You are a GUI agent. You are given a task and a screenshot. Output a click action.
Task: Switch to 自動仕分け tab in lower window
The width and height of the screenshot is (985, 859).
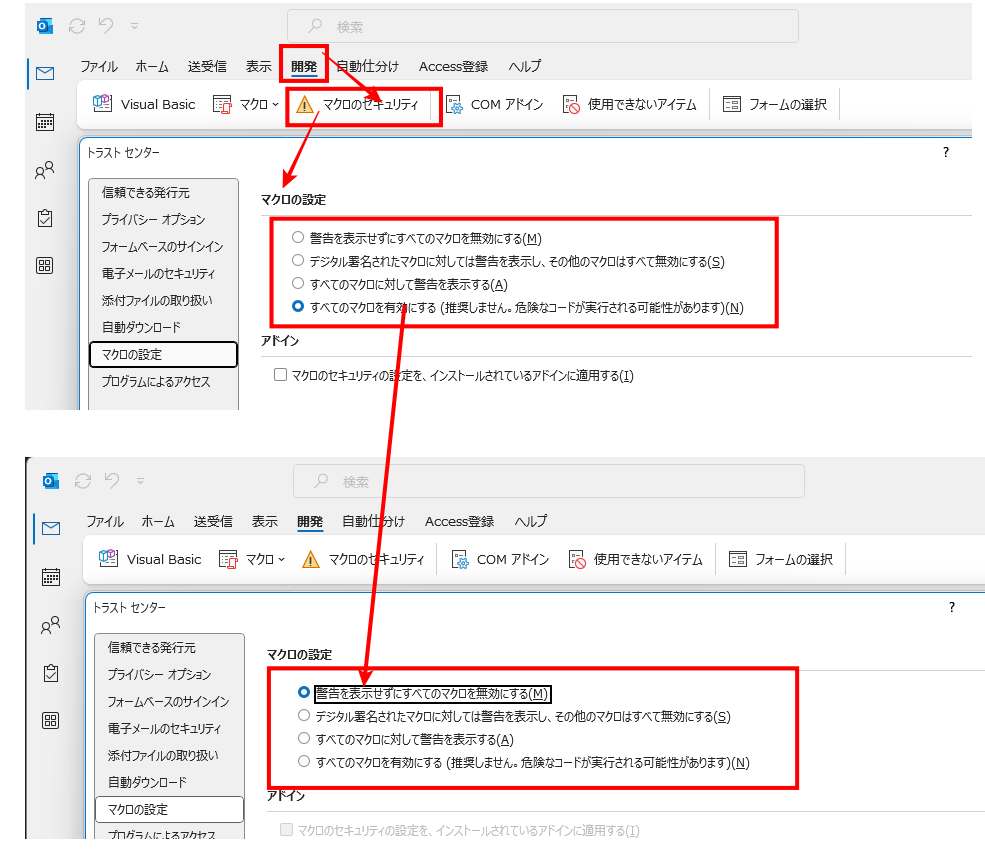click(x=373, y=521)
